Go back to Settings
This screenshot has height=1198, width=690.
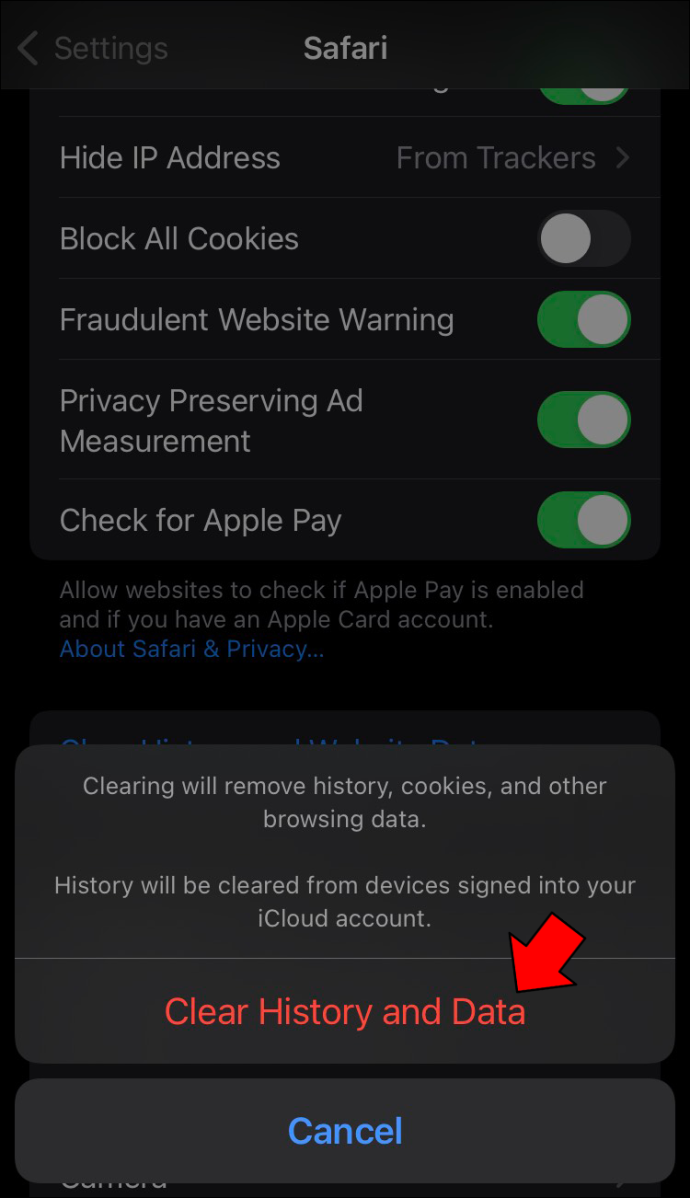point(92,49)
